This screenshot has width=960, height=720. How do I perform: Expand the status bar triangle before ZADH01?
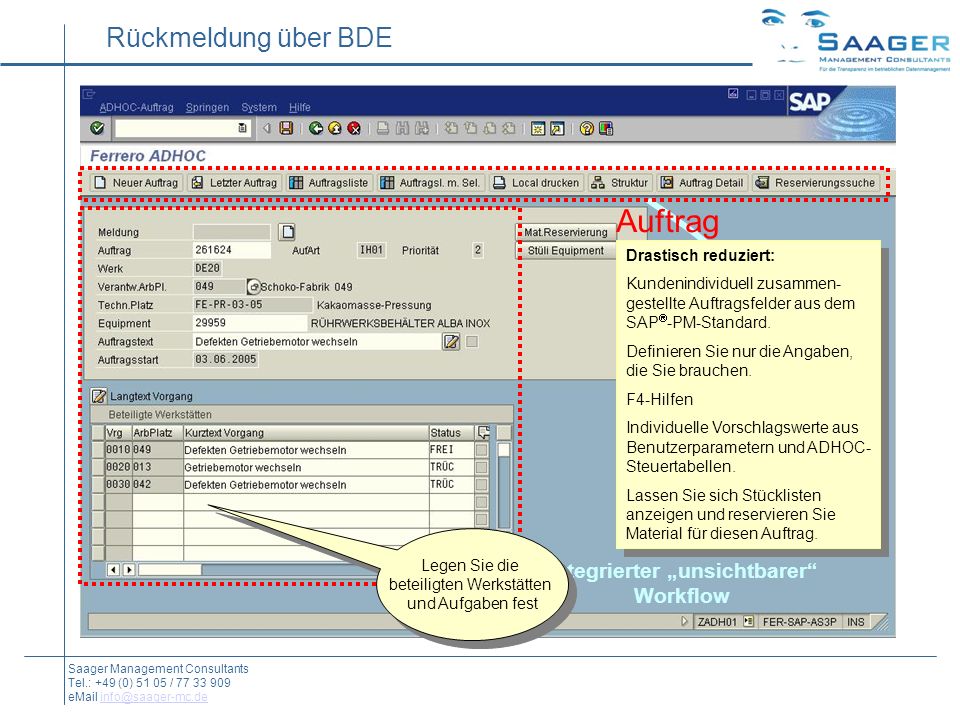pyautogui.click(x=685, y=621)
